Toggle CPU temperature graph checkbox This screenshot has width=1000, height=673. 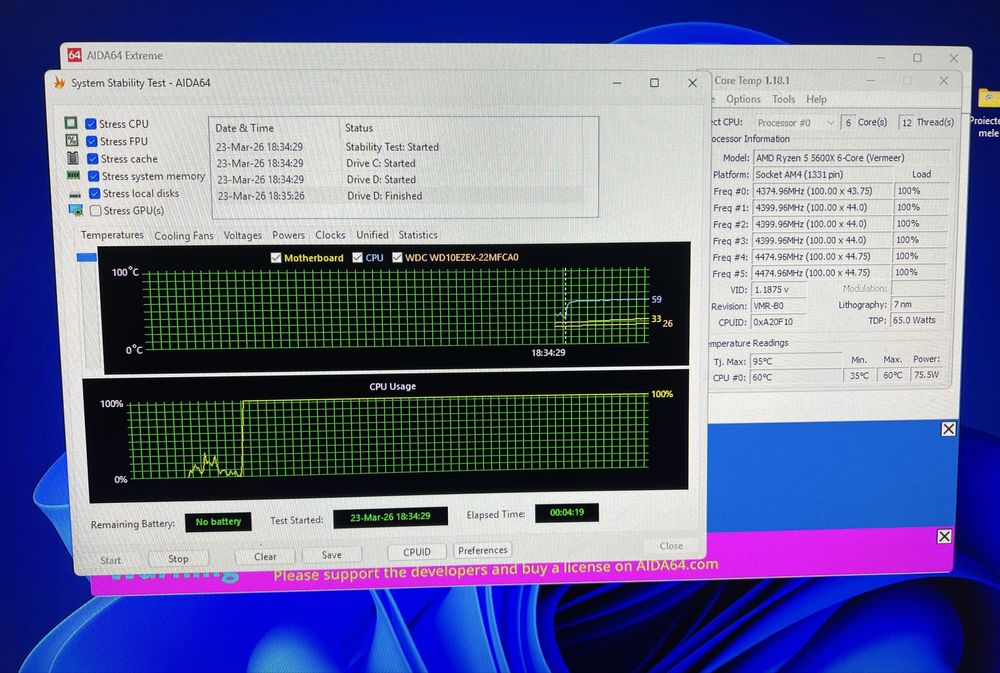(x=357, y=258)
